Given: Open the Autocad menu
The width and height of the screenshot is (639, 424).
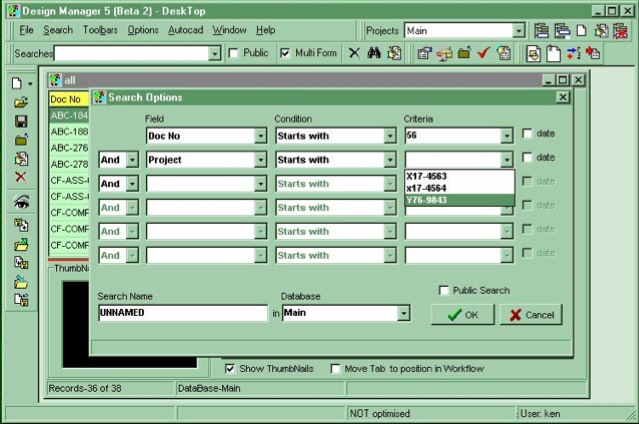Looking at the screenshot, I should pyautogui.click(x=186, y=30).
